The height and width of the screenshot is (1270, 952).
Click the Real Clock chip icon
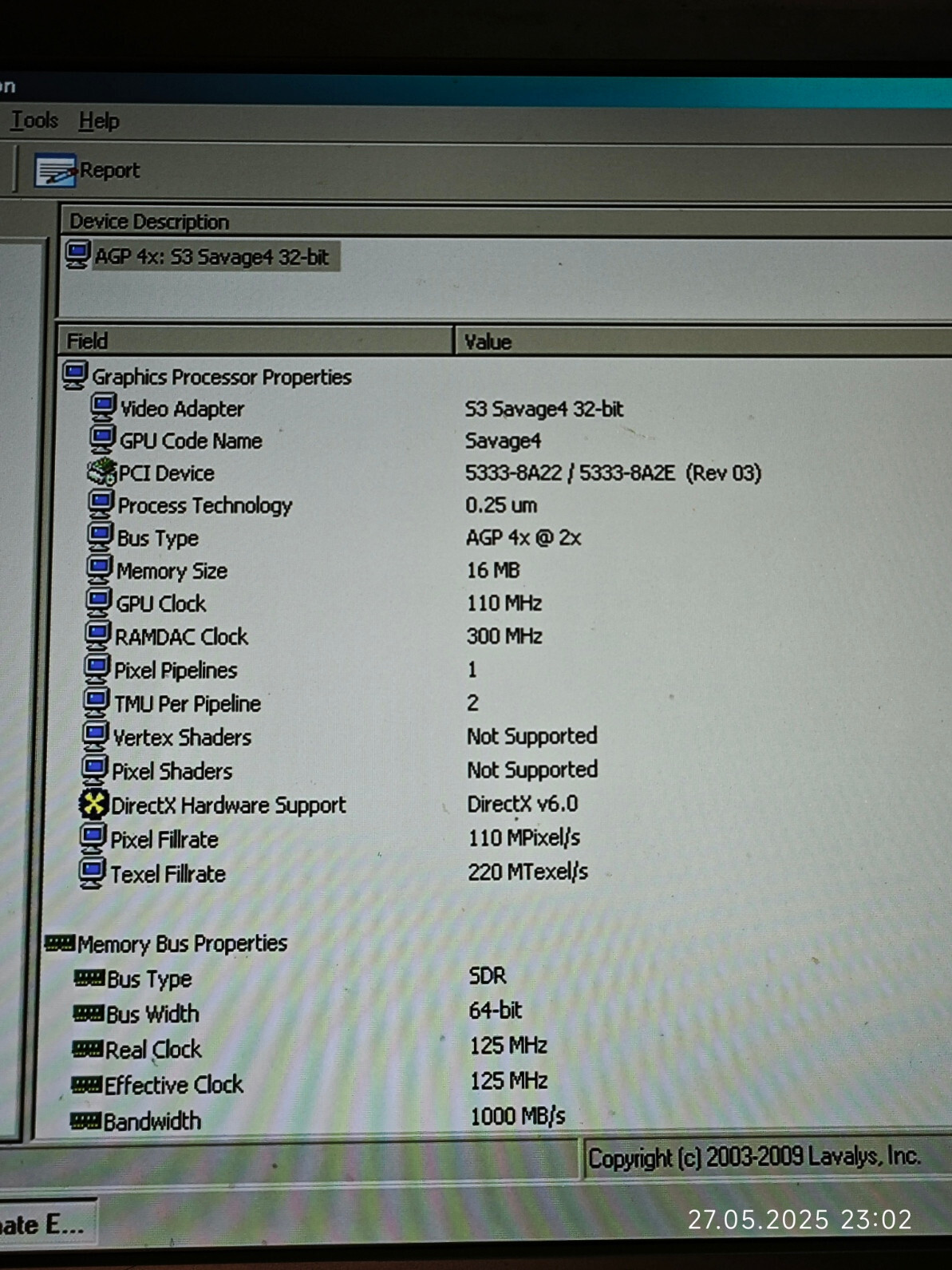(x=87, y=1049)
